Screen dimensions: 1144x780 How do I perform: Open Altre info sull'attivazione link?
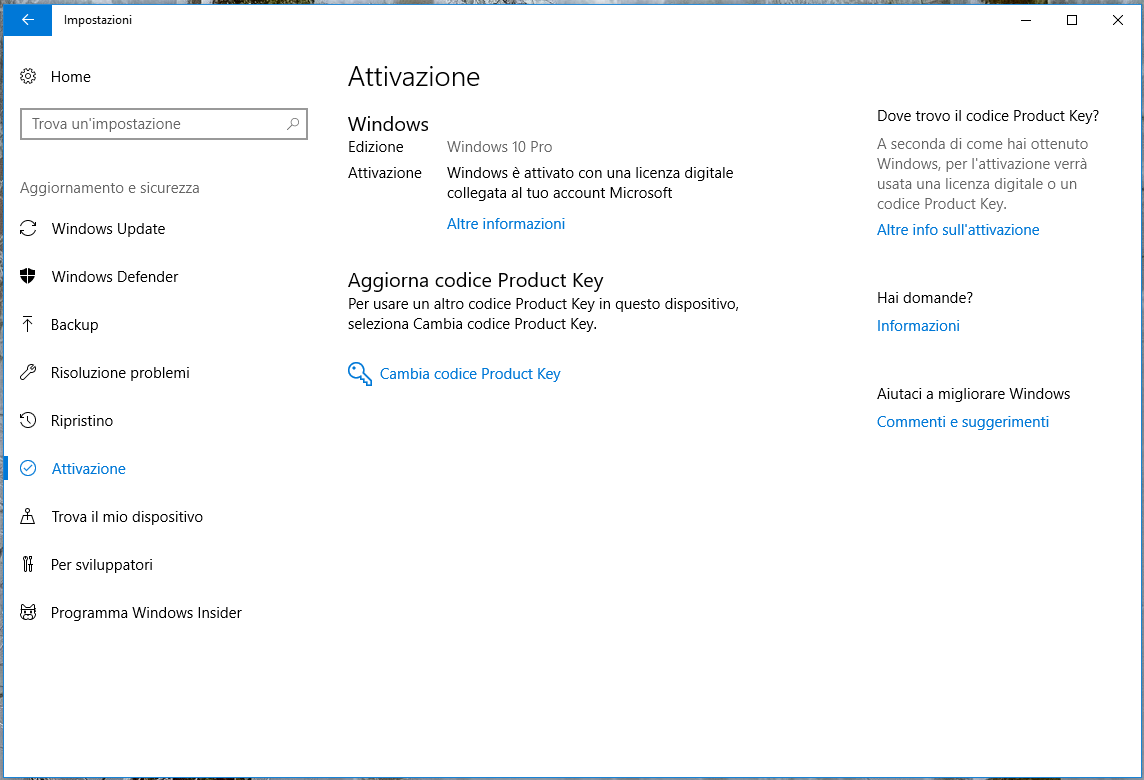(958, 230)
